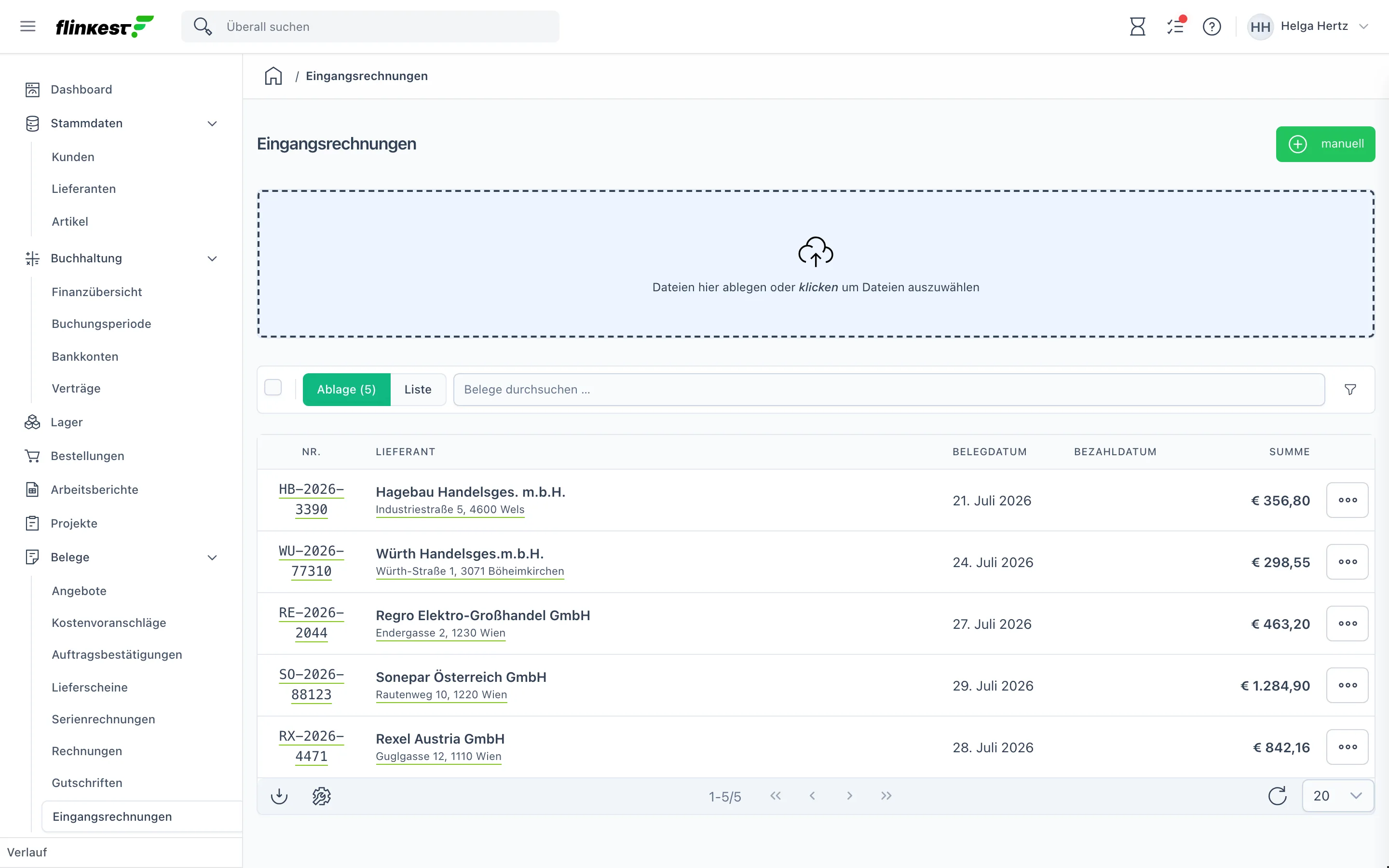The width and height of the screenshot is (1389, 868).
Task: Switch to the Ablage (5) tab
Action: coord(347,389)
